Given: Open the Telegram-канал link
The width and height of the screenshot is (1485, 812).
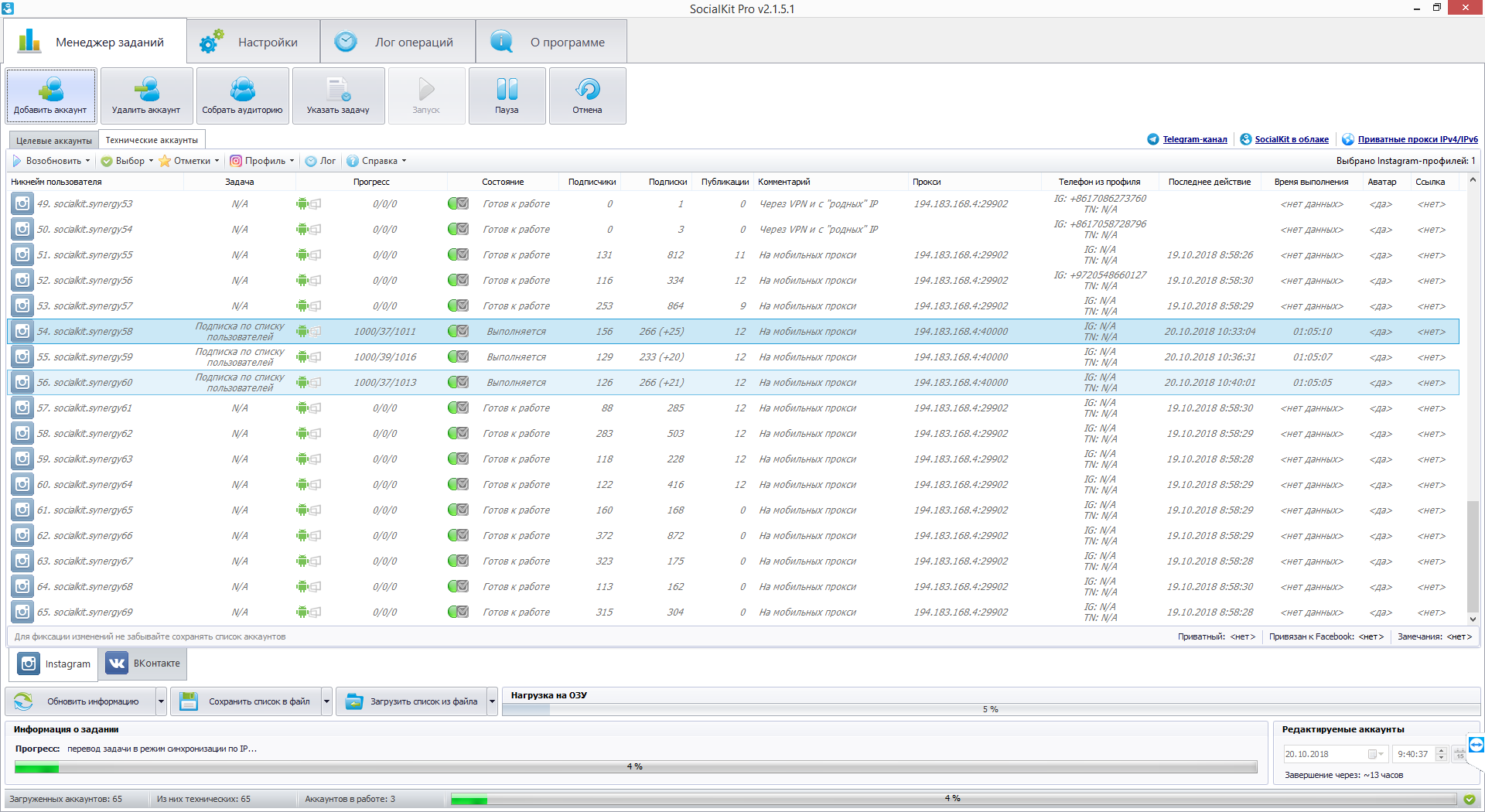Looking at the screenshot, I should point(1194,139).
